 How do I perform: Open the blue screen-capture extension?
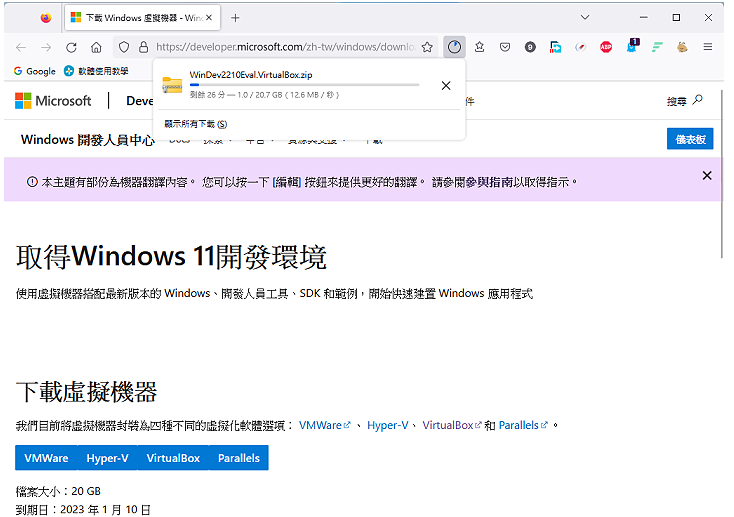555,47
